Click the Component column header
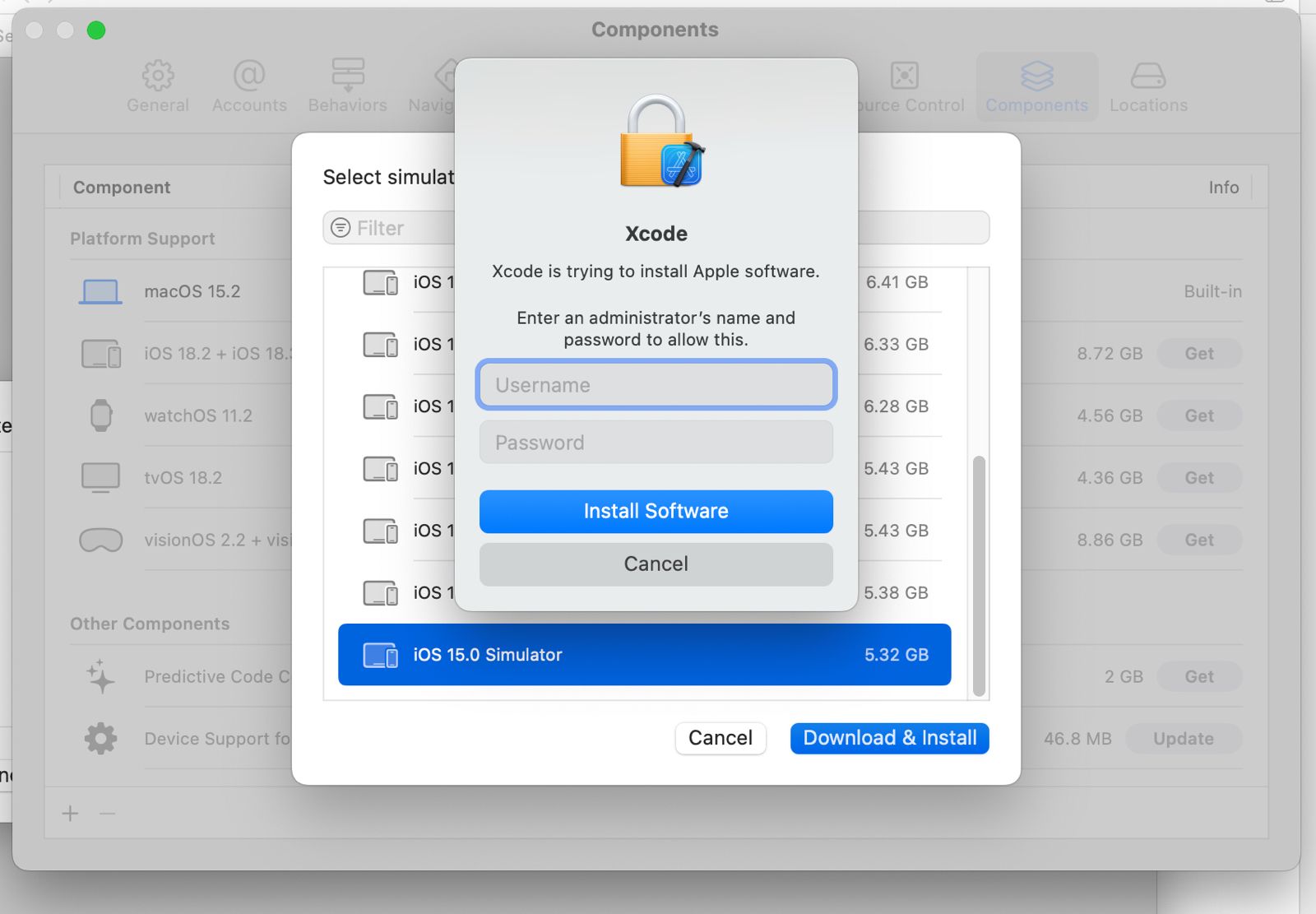Image resolution: width=1316 pixels, height=914 pixels. click(x=122, y=188)
